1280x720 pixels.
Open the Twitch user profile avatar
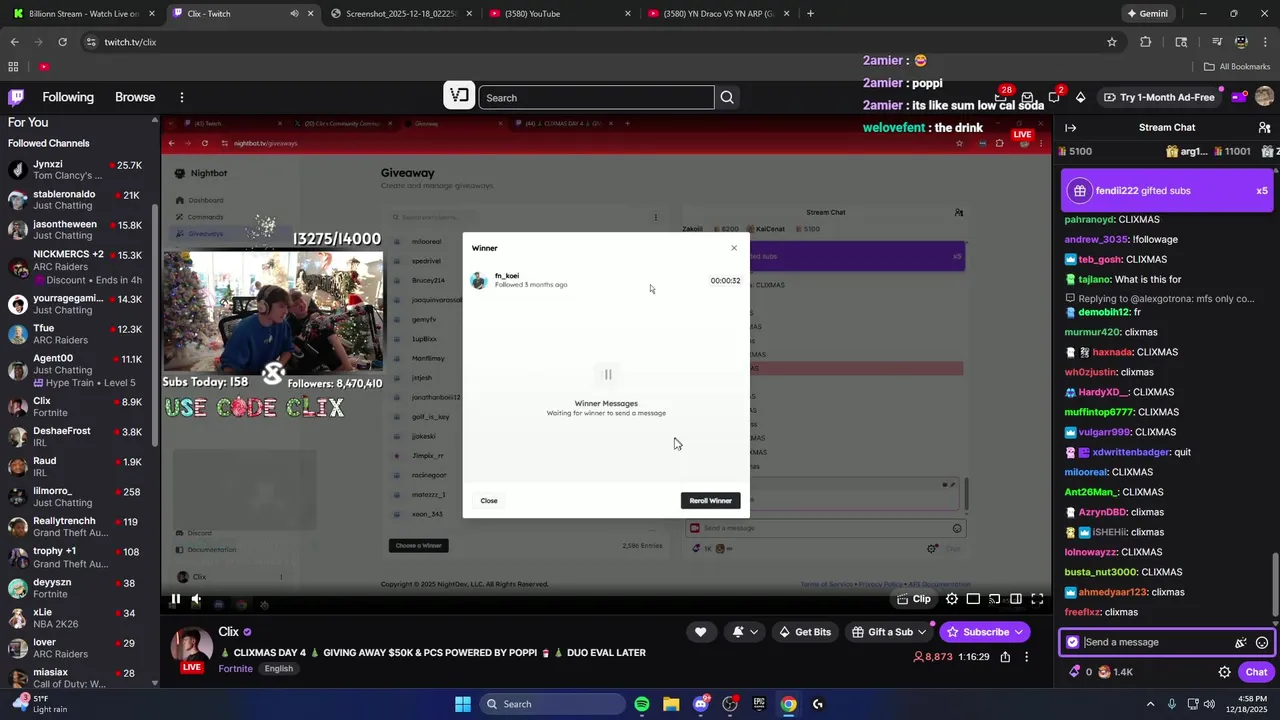[1264, 97]
